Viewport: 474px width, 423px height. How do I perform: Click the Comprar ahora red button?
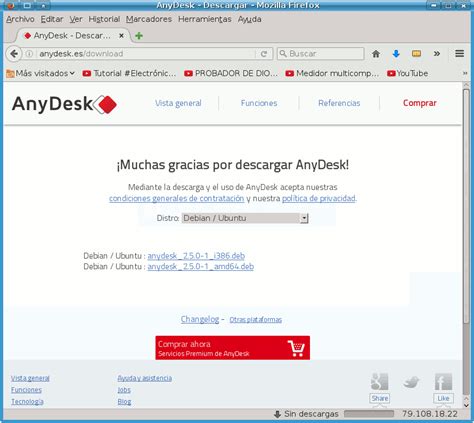coord(232,348)
